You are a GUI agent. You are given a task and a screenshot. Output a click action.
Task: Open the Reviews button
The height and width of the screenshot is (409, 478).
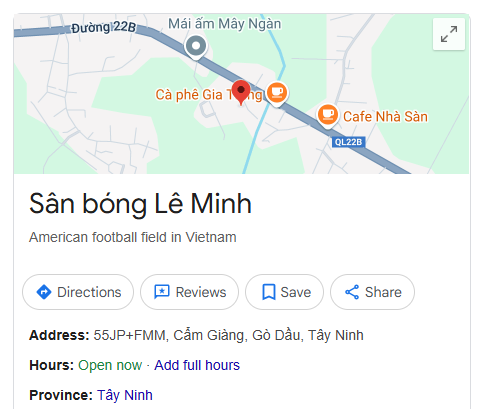[x=189, y=292]
